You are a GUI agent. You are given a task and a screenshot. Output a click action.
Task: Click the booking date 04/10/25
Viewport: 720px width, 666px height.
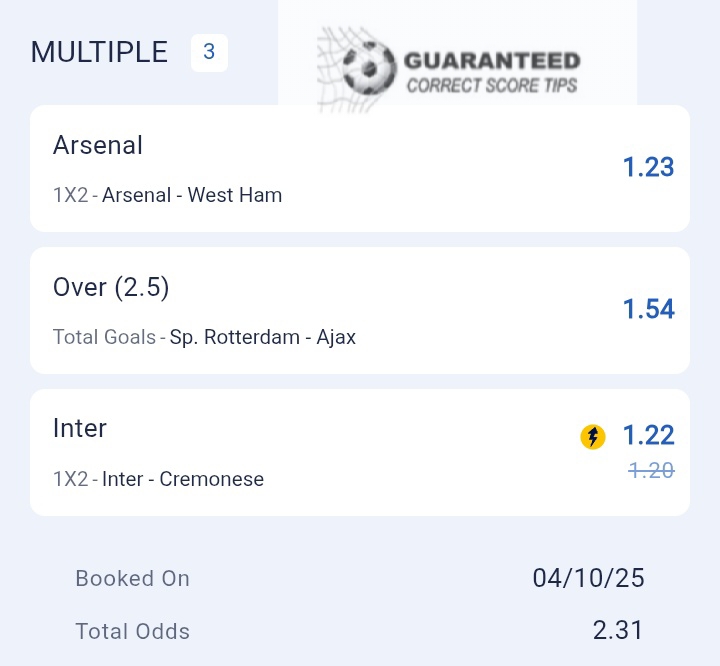(588, 578)
